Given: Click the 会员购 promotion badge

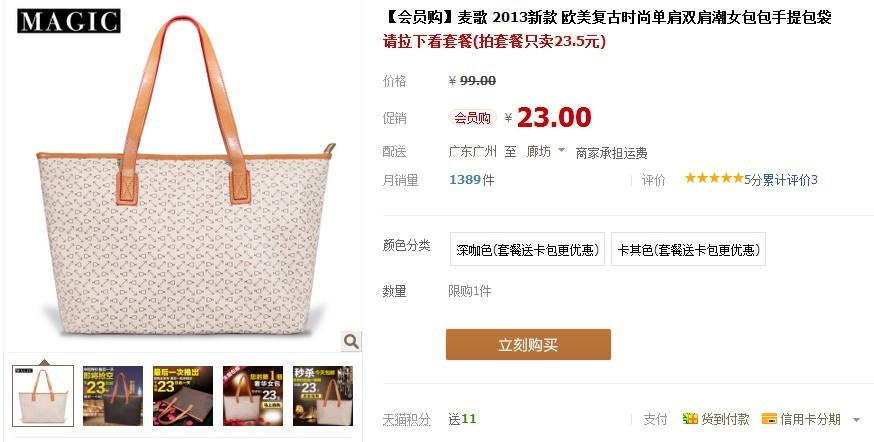Looking at the screenshot, I should (x=473, y=118).
